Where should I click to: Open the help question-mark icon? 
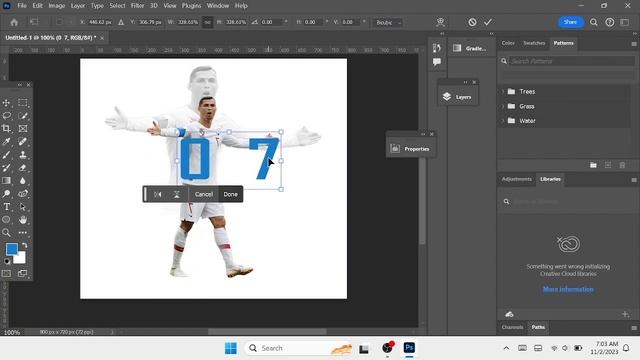(609, 22)
